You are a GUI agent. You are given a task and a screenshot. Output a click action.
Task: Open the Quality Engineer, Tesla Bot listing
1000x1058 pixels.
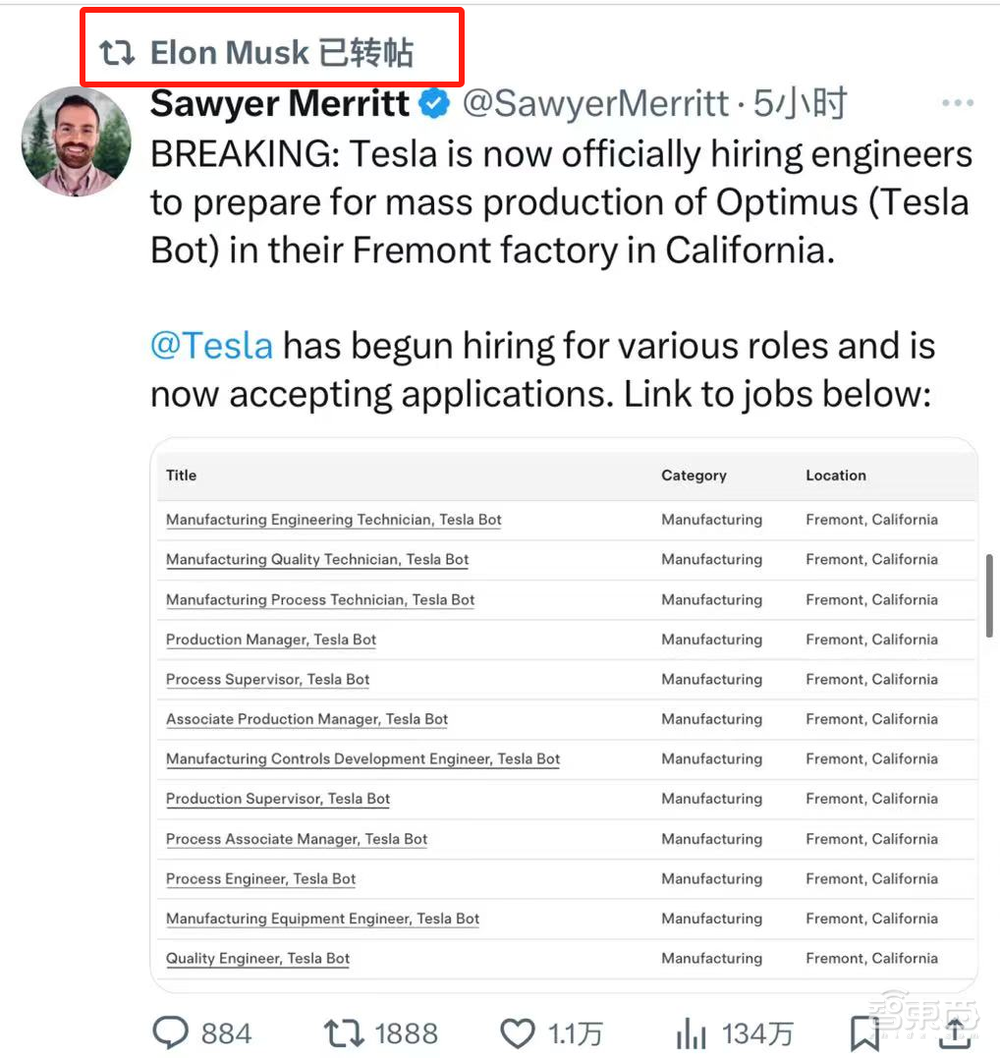258,959
